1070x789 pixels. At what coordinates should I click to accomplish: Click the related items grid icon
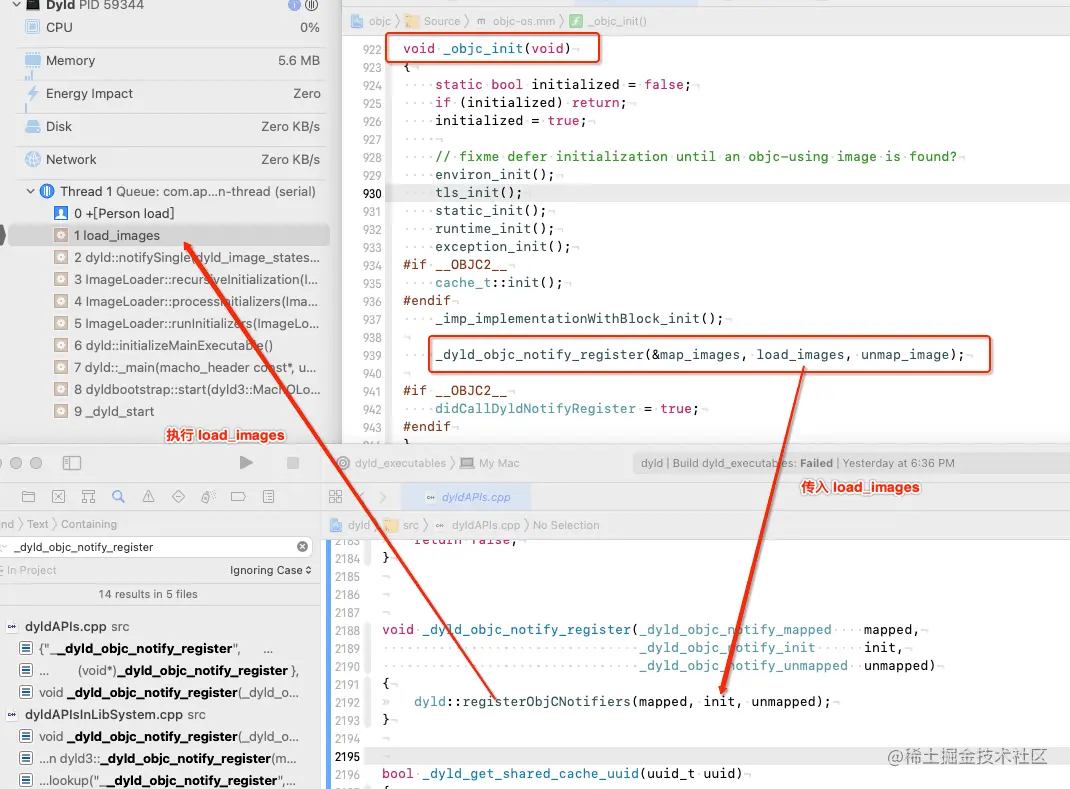click(x=335, y=497)
